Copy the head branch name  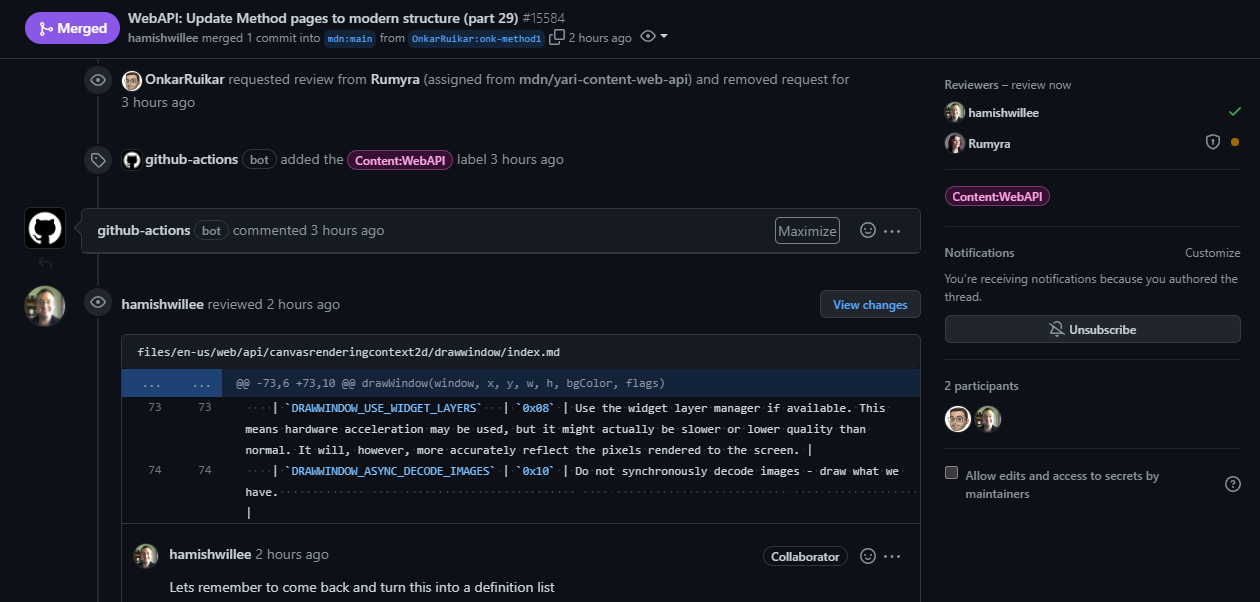[557, 38]
